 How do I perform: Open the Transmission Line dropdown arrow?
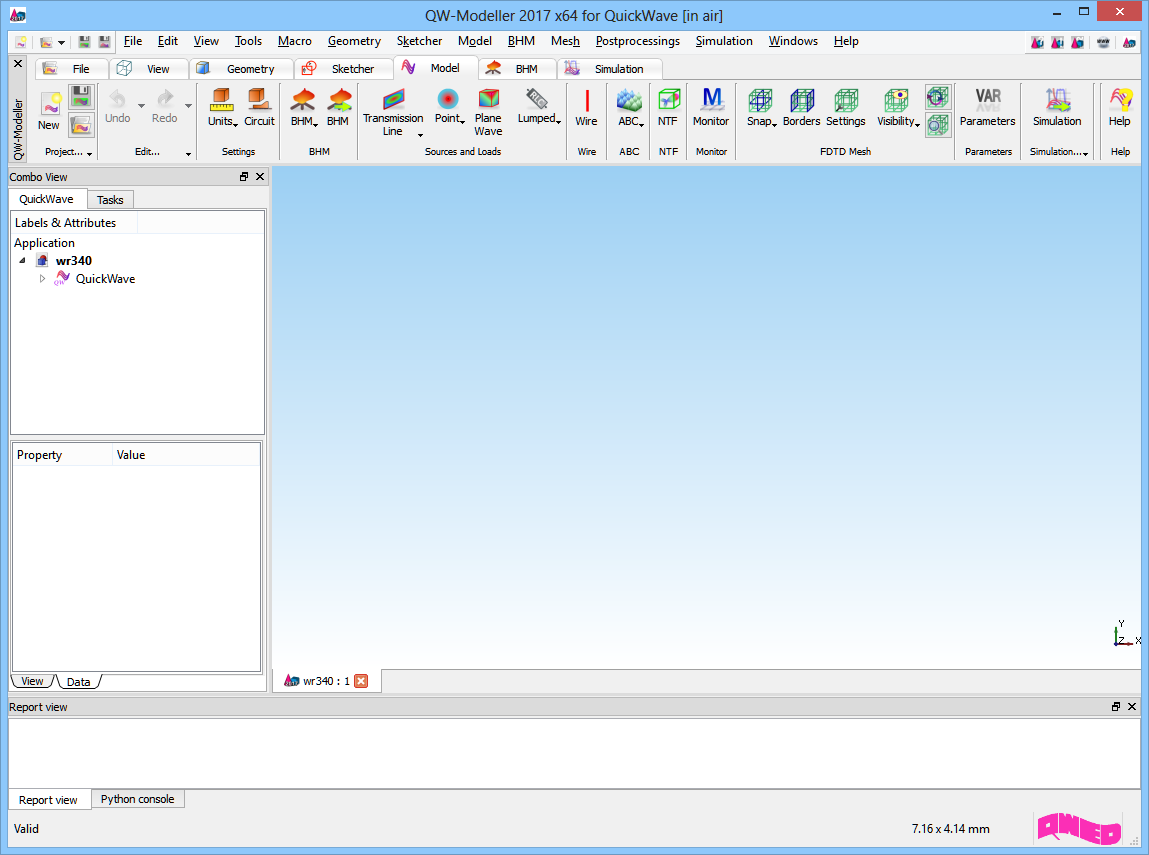(x=421, y=135)
